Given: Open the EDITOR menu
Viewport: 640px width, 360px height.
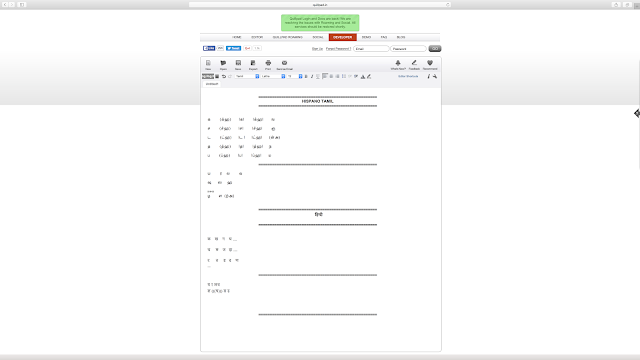Looking at the screenshot, I should click(x=257, y=37).
